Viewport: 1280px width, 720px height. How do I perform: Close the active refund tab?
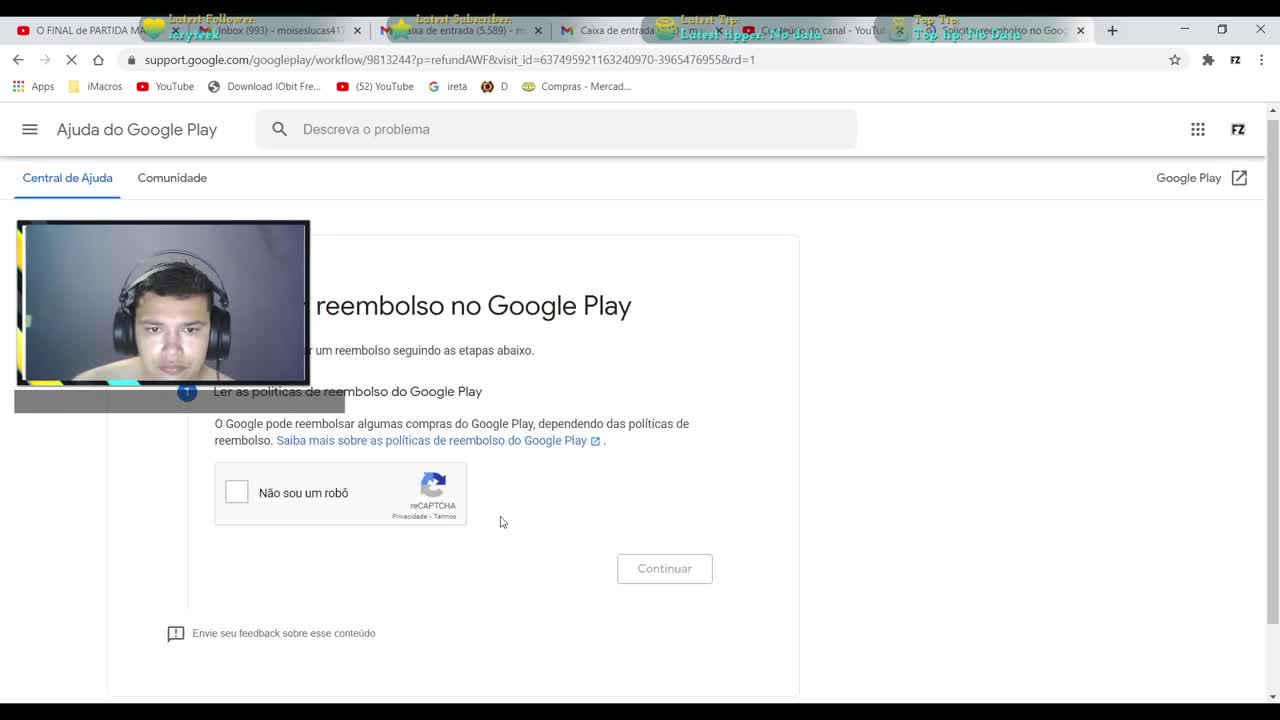pyautogui.click(x=1080, y=31)
